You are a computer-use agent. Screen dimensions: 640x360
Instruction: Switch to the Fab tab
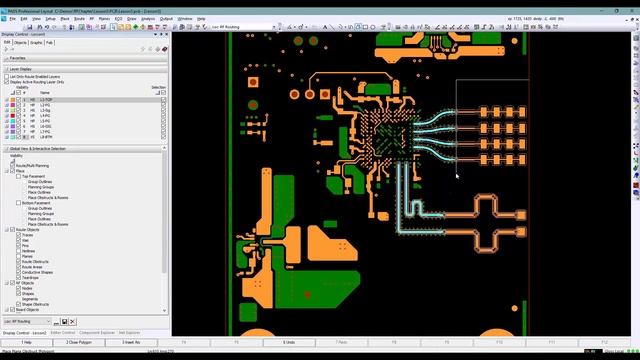click(x=49, y=42)
